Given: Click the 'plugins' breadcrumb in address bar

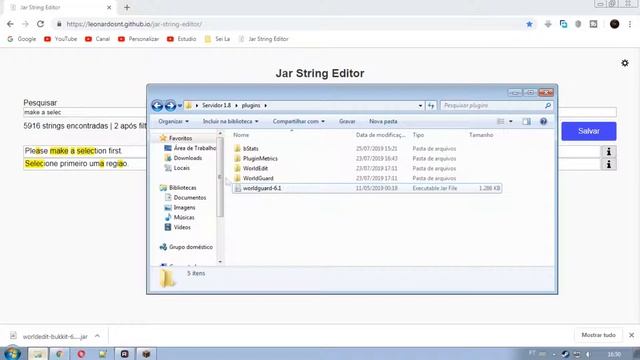Looking at the screenshot, I should (251, 105).
